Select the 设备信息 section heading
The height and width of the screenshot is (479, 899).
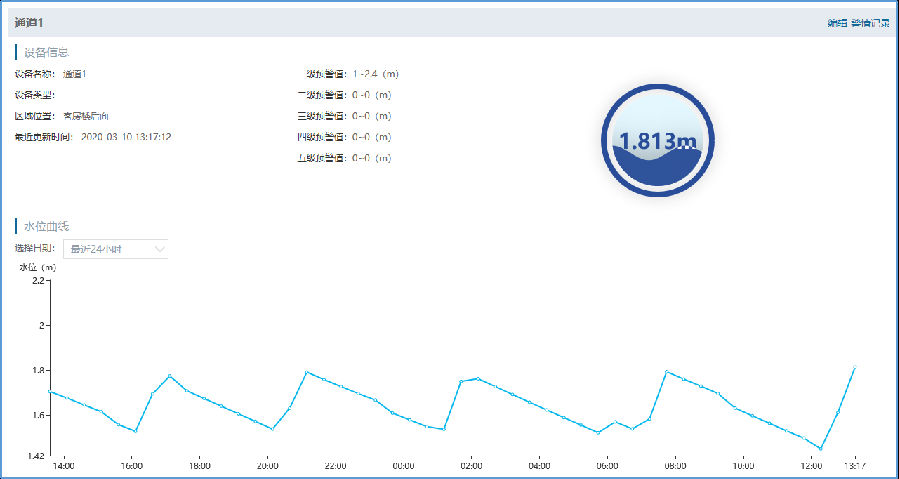pos(46,53)
